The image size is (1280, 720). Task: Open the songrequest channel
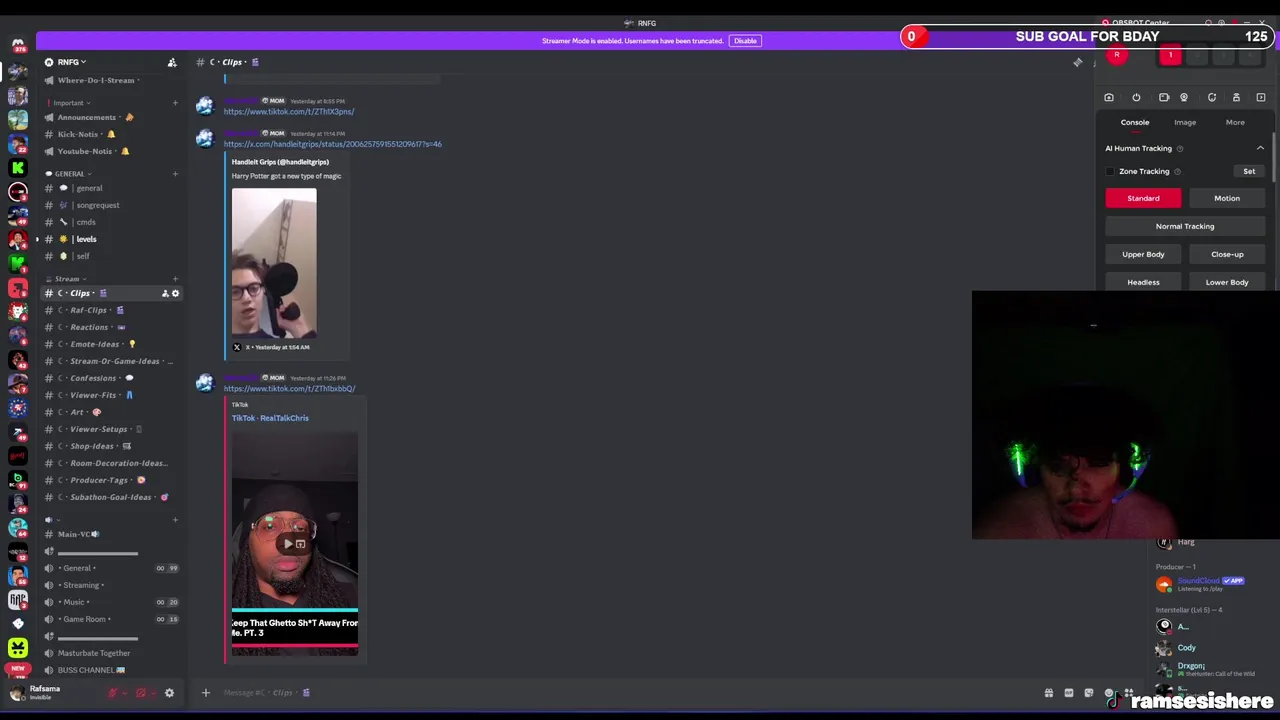[96, 205]
